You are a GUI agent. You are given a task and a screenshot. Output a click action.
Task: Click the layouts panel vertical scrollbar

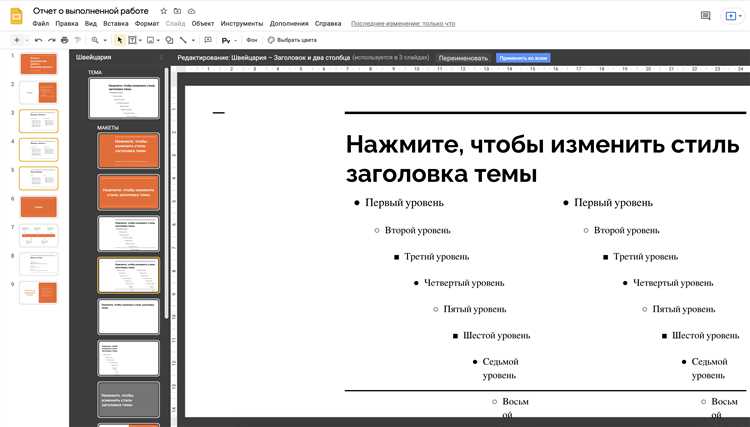coord(166,194)
